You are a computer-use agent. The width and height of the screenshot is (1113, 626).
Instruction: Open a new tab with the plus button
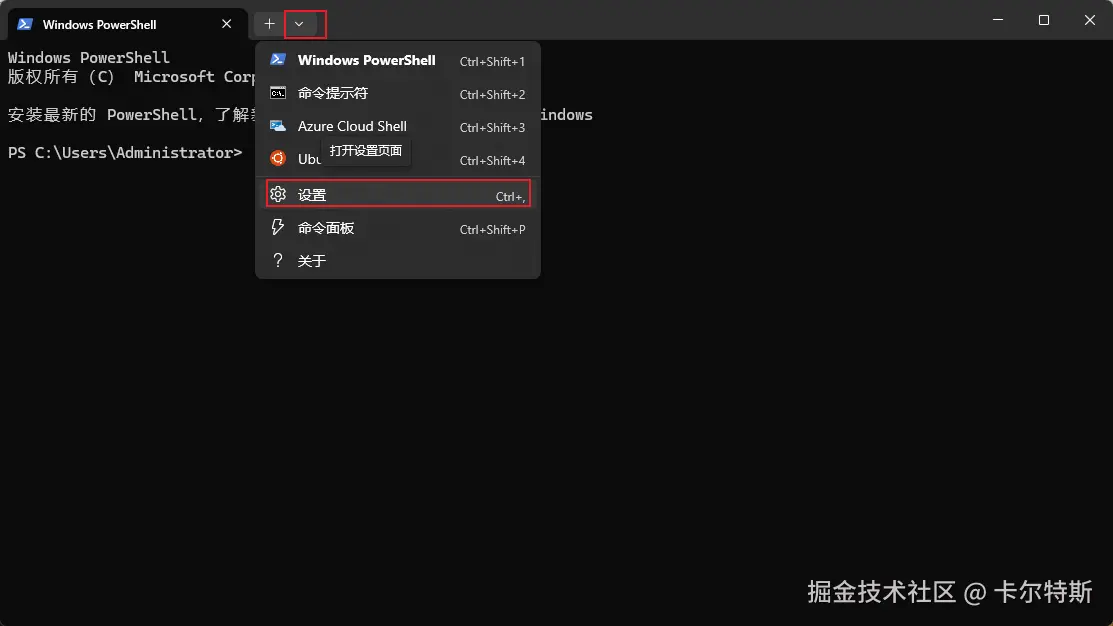269,24
